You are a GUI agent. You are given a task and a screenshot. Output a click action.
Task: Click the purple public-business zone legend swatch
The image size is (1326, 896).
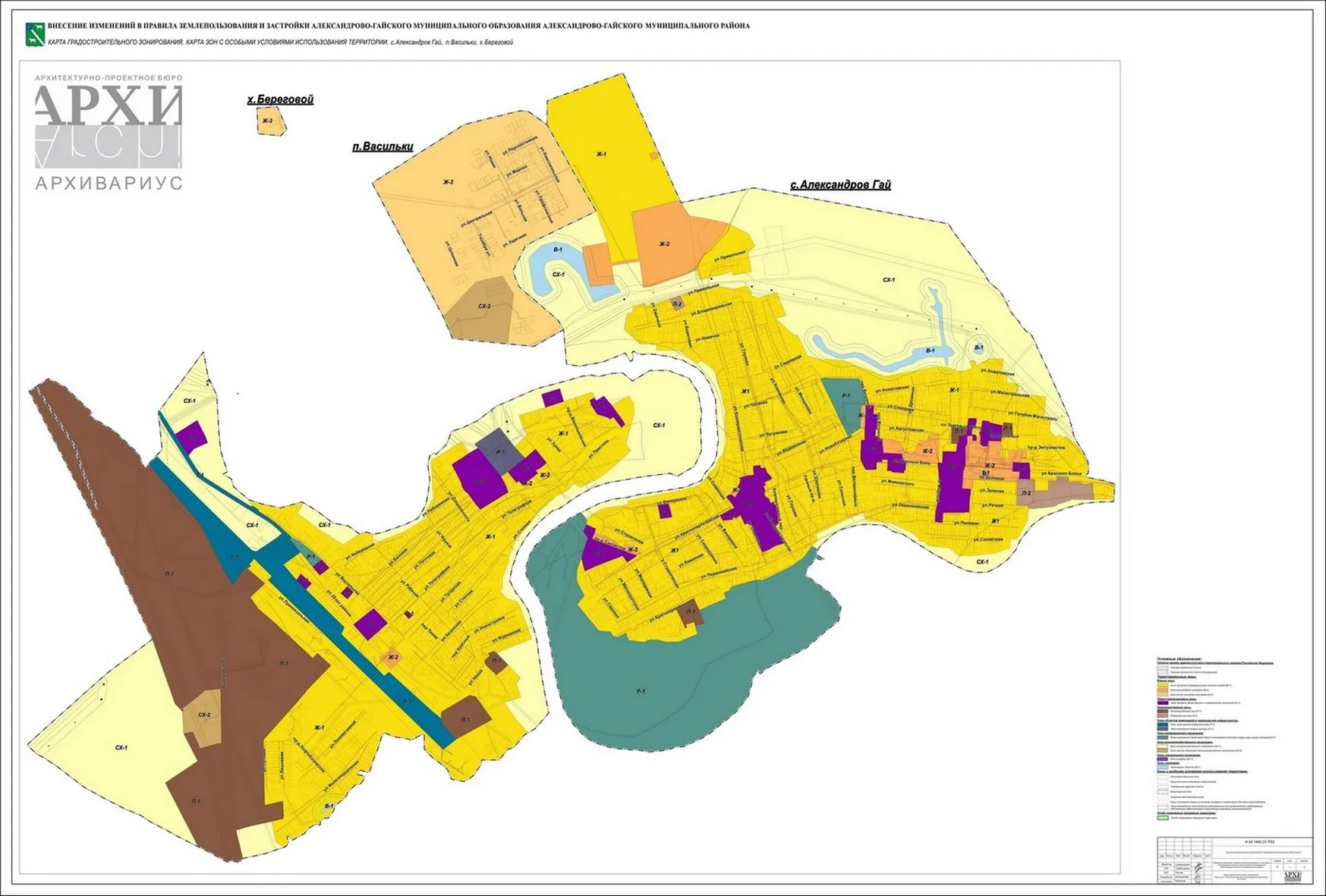[1162, 703]
